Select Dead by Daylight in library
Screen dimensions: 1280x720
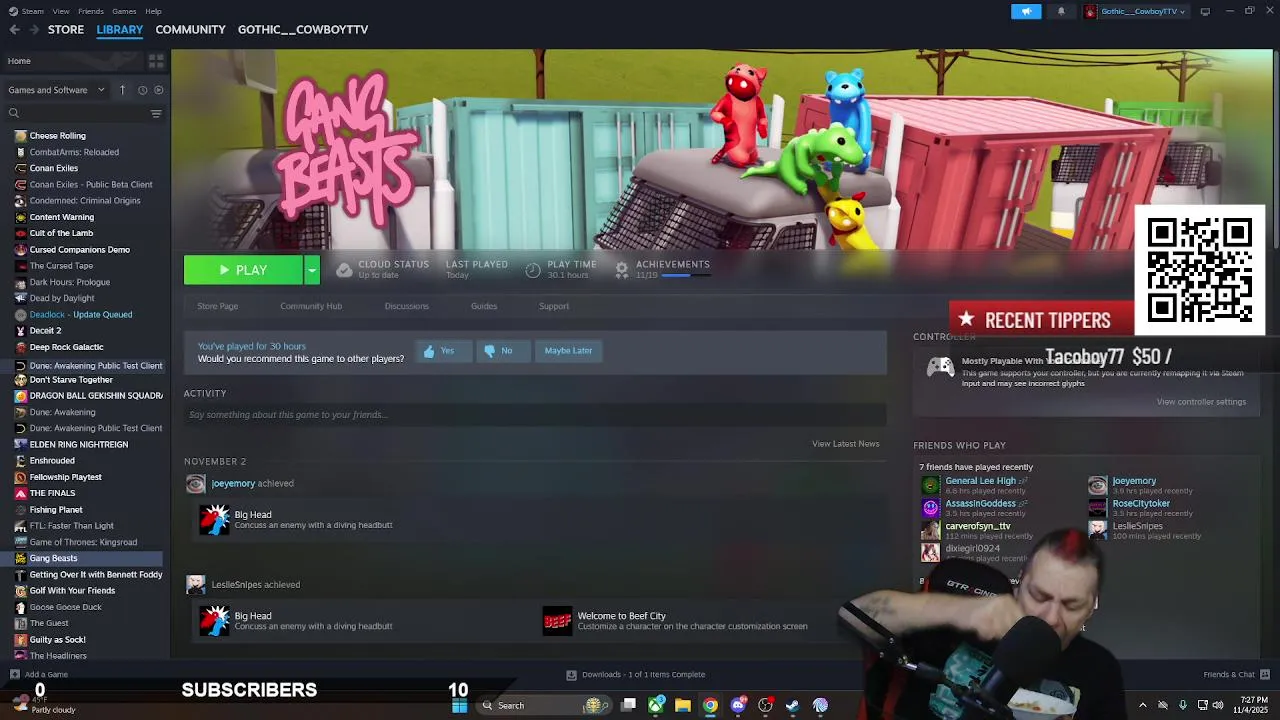coord(62,298)
